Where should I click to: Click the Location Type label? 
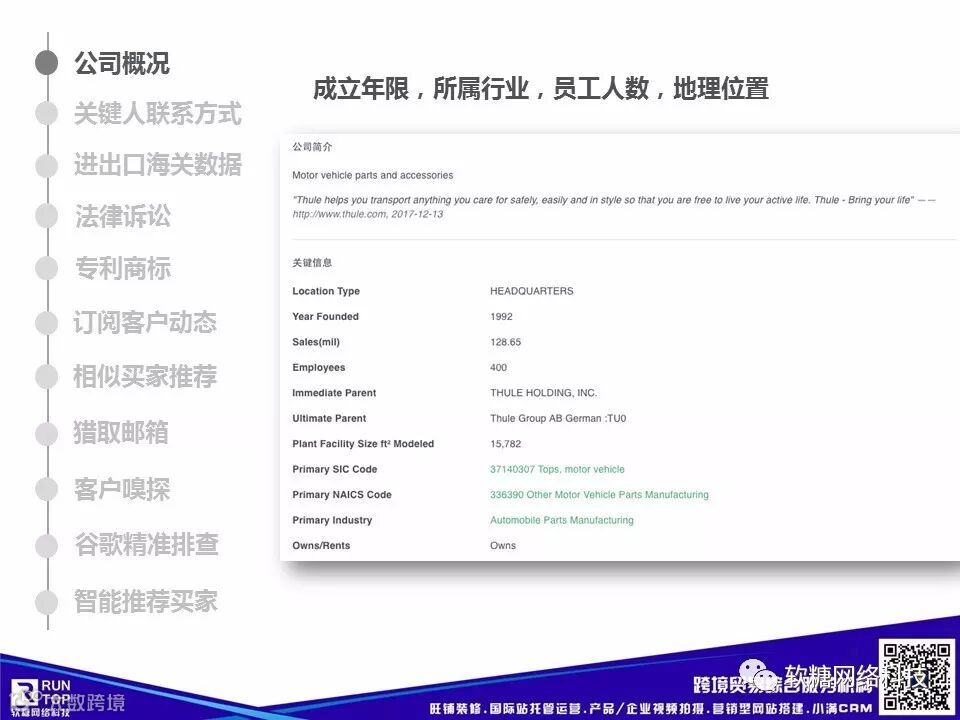click(326, 291)
